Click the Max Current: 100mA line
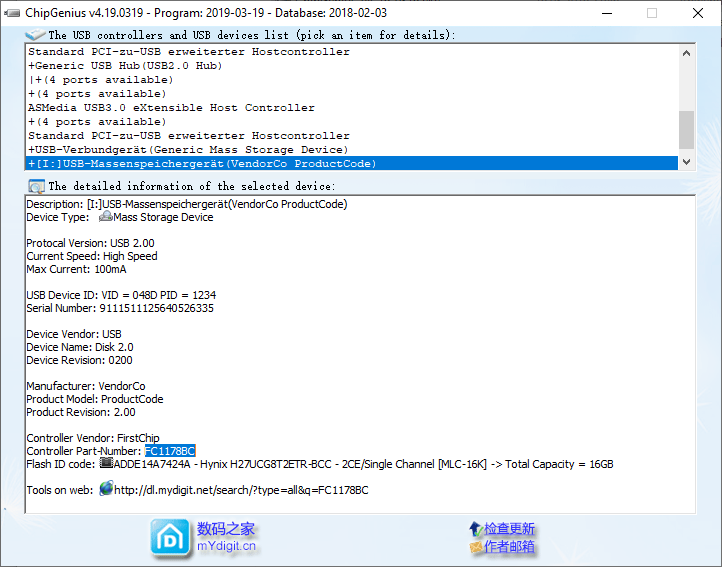722x567 pixels. [x=76, y=269]
